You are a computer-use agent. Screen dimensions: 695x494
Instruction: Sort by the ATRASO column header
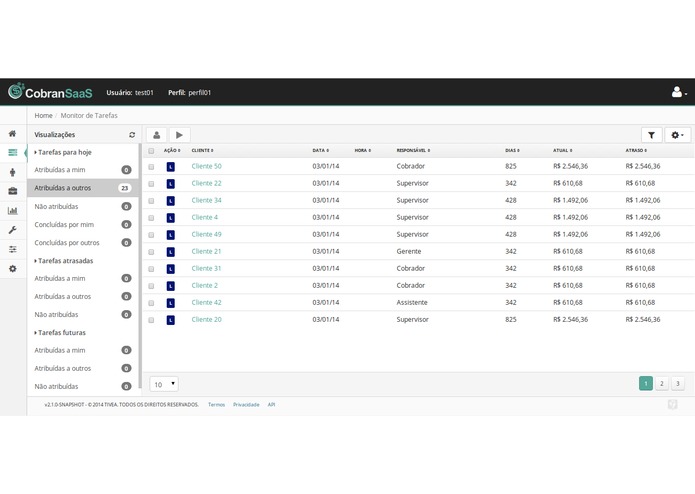click(636, 151)
